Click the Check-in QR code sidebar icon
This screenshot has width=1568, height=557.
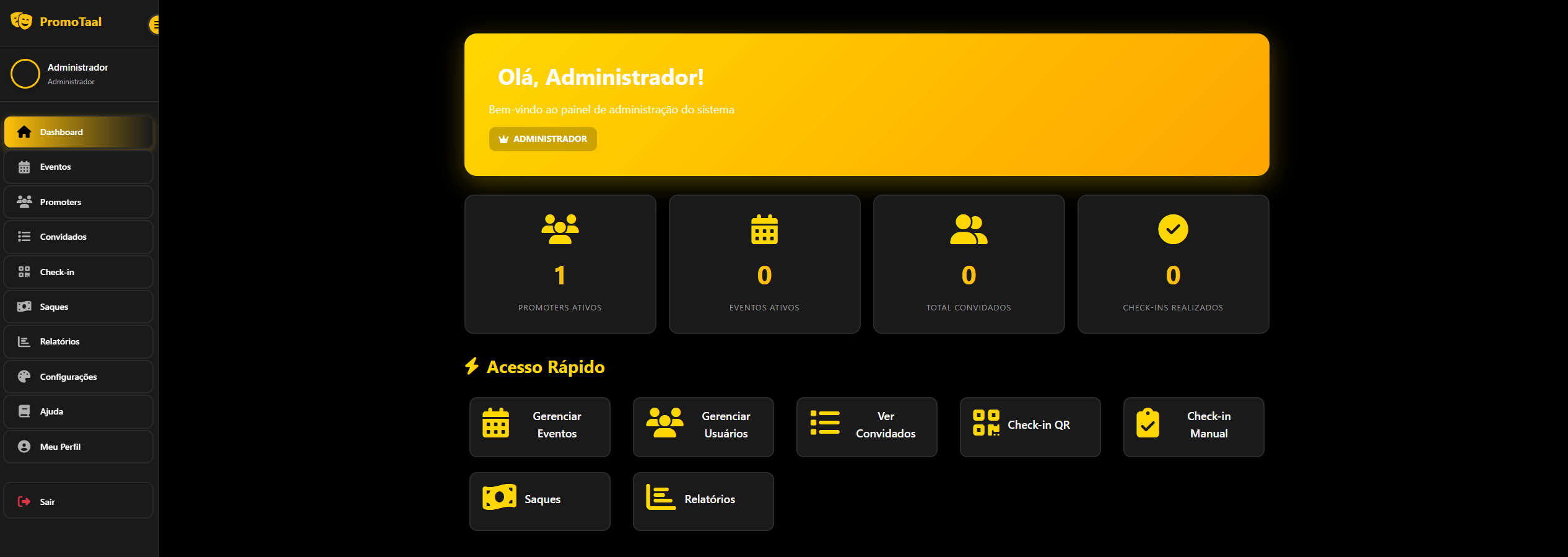(x=24, y=272)
